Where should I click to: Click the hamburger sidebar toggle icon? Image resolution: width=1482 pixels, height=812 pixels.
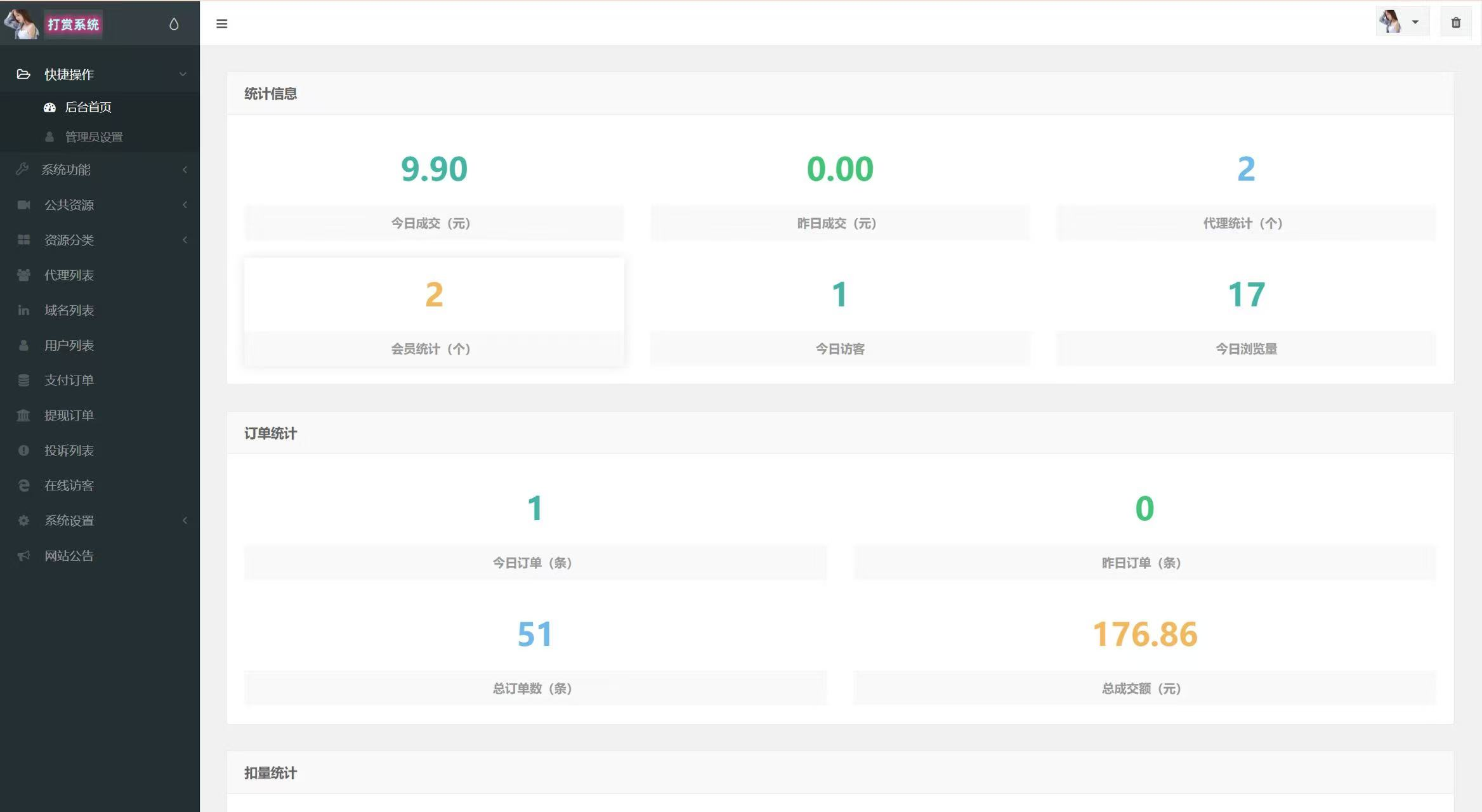coord(221,23)
